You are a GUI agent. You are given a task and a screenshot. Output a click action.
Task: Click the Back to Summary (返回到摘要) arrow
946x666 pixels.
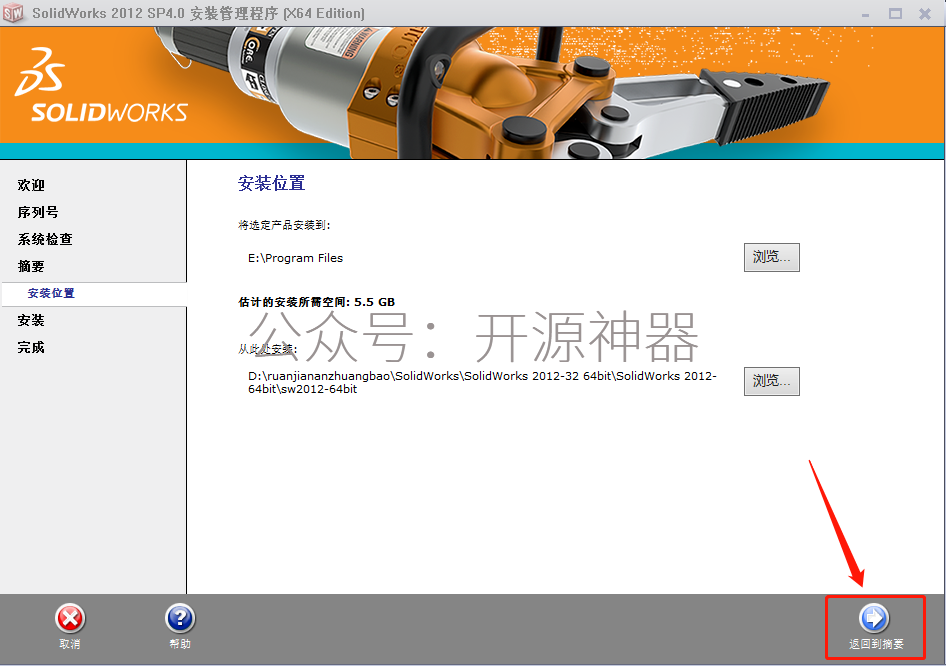click(x=874, y=618)
